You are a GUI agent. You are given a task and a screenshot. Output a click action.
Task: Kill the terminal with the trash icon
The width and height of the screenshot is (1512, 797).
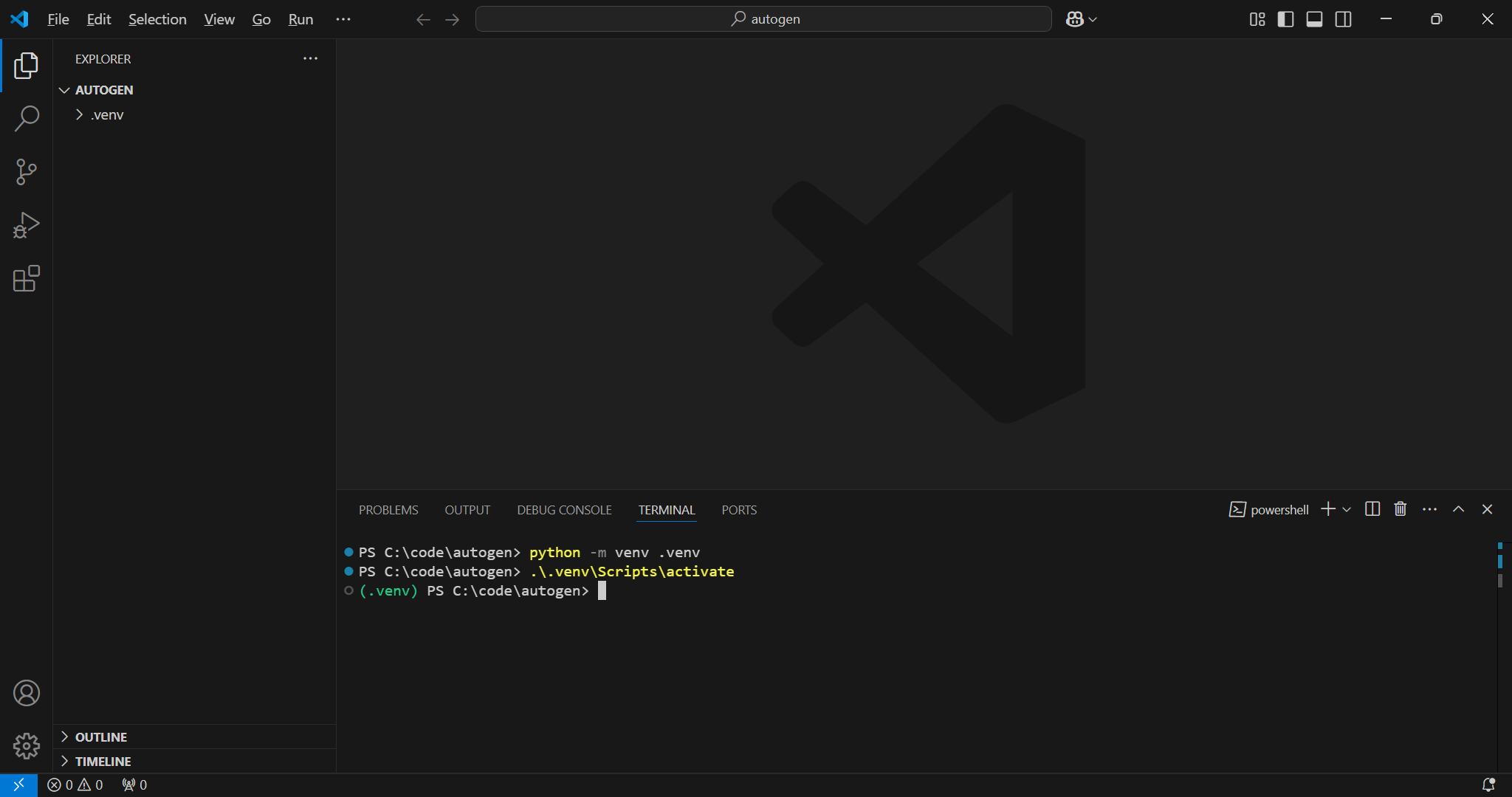coord(1399,508)
